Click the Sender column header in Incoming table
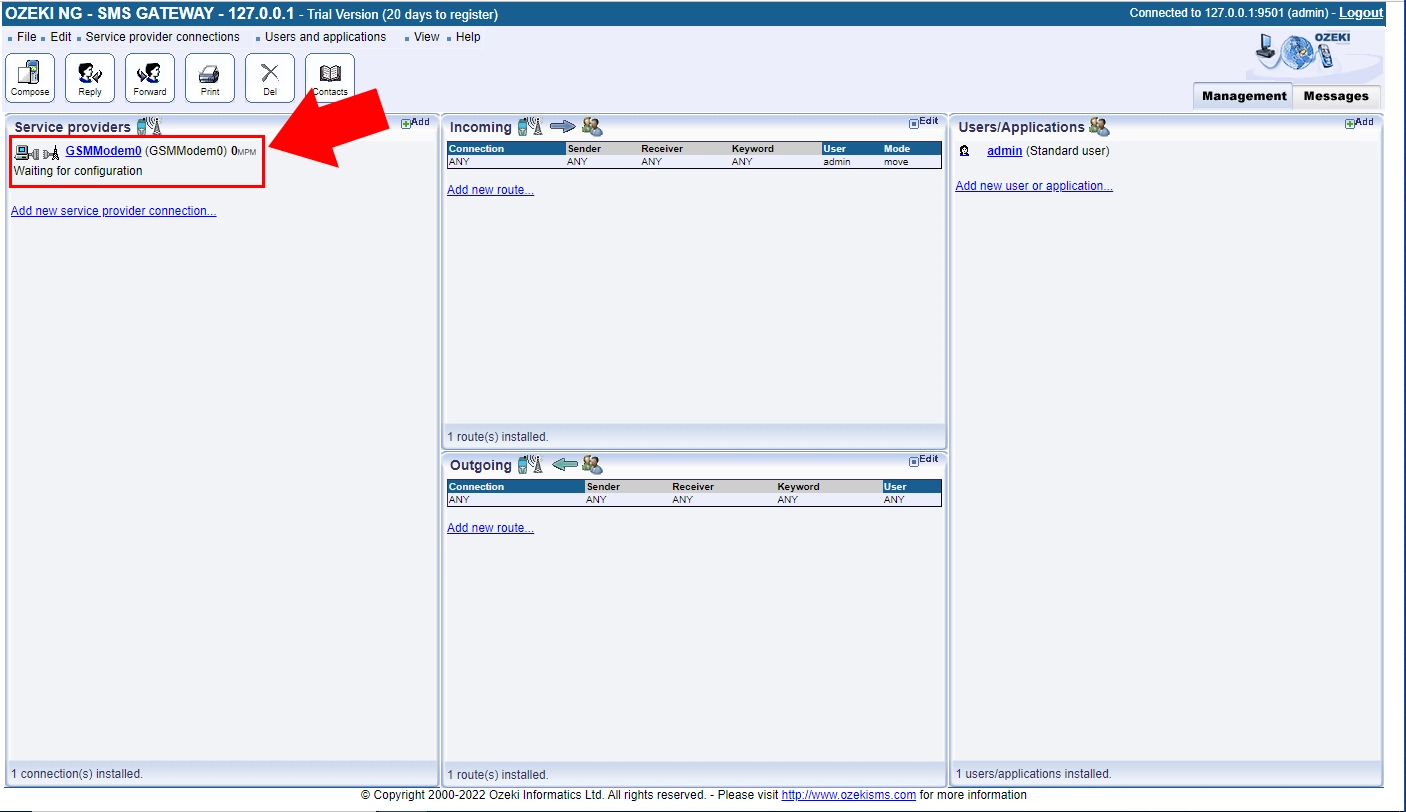 603,149
